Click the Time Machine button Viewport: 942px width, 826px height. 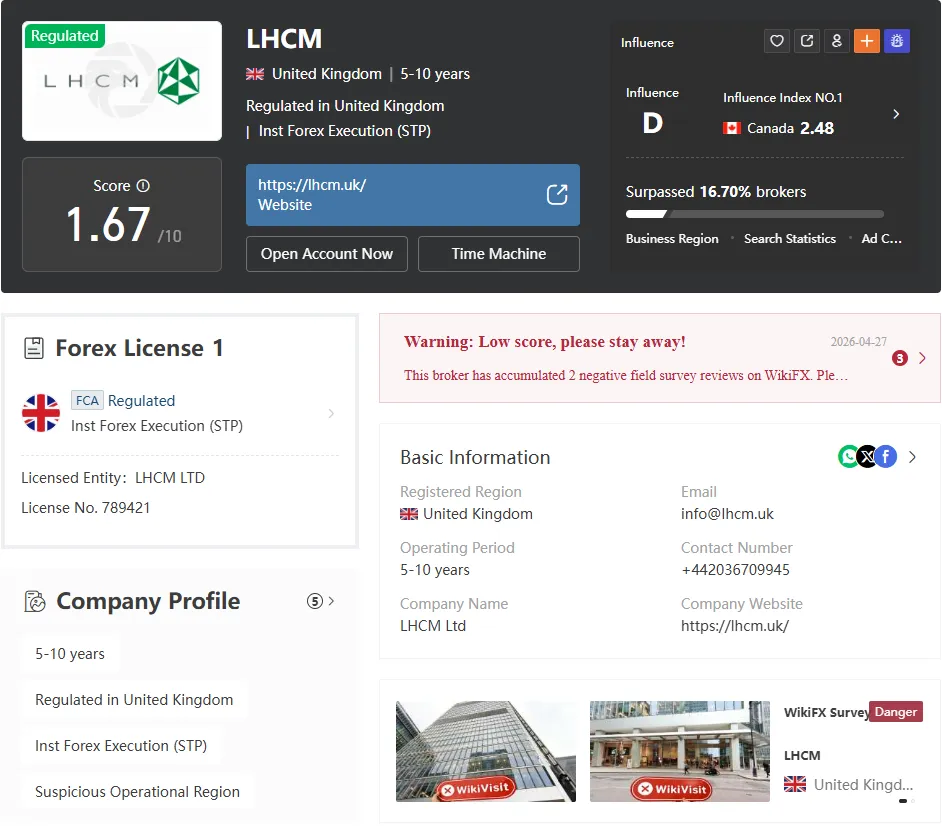tap(499, 254)
